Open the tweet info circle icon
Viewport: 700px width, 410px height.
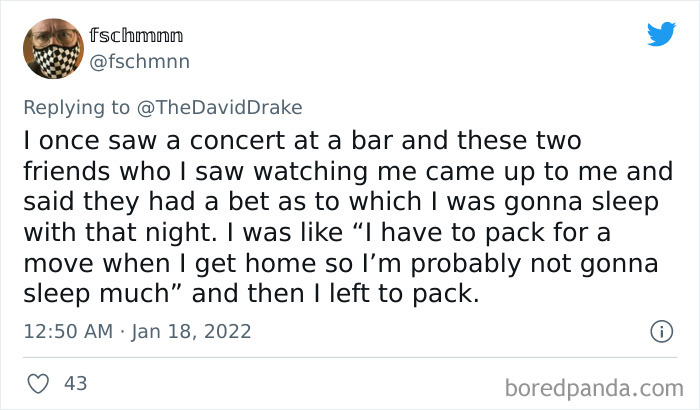click(660, 330)
